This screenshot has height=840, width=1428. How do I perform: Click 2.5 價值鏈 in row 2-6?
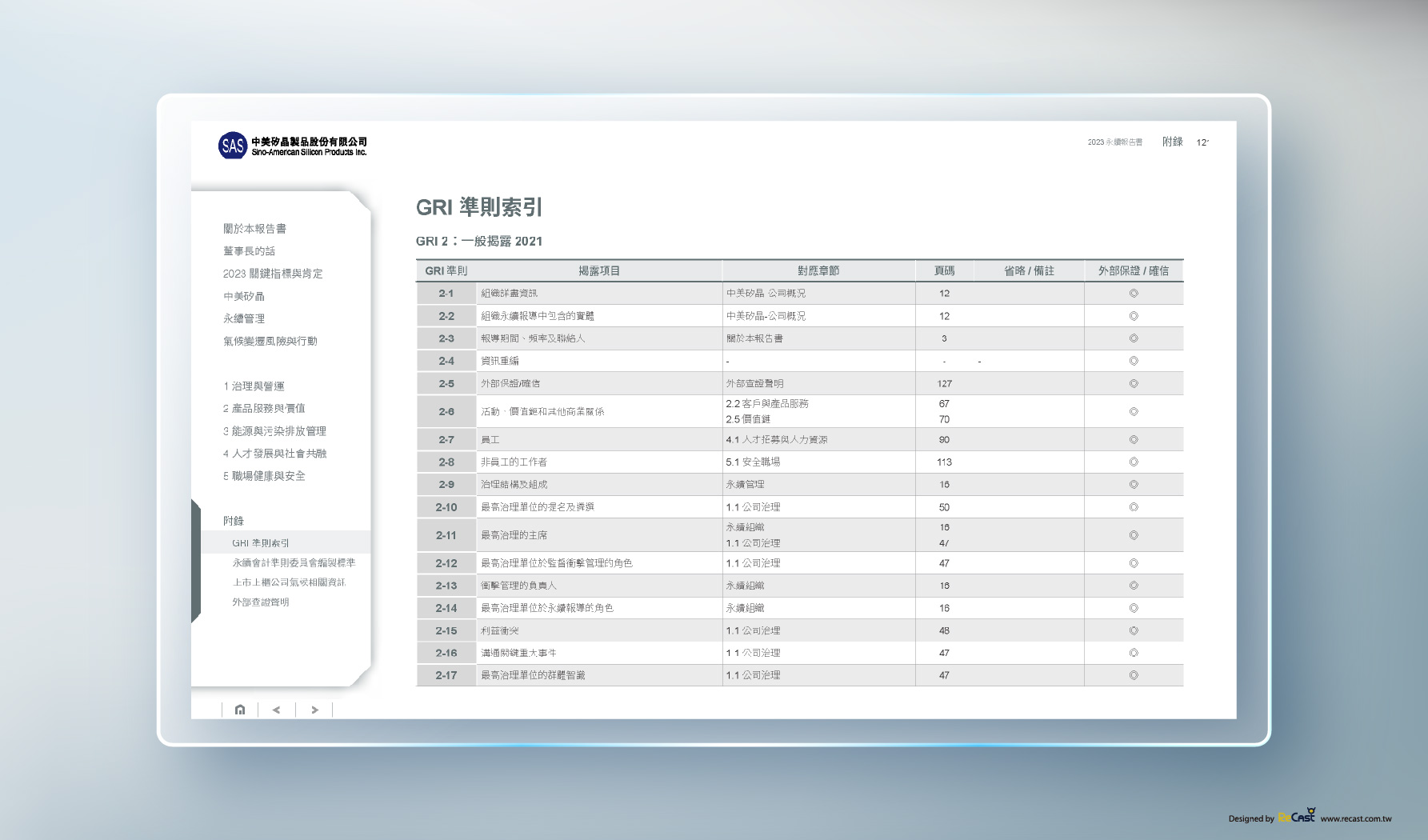(x=748, y=419)
